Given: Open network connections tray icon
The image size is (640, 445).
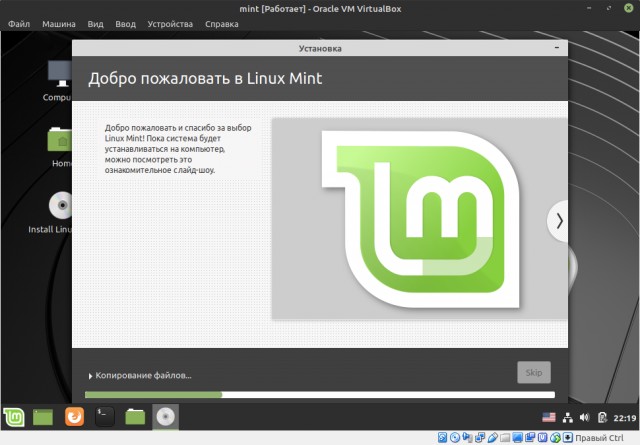Looking at the screenshot, I should coord(568,417).
